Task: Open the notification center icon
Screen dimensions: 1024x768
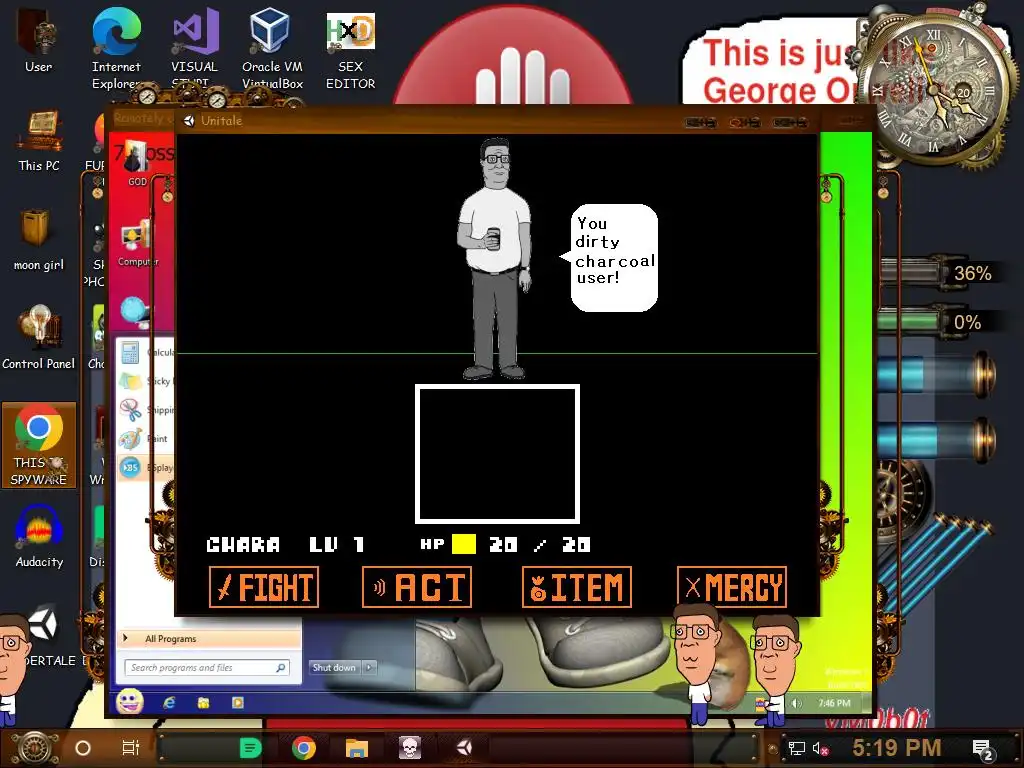Action: [x=983, y=749]
